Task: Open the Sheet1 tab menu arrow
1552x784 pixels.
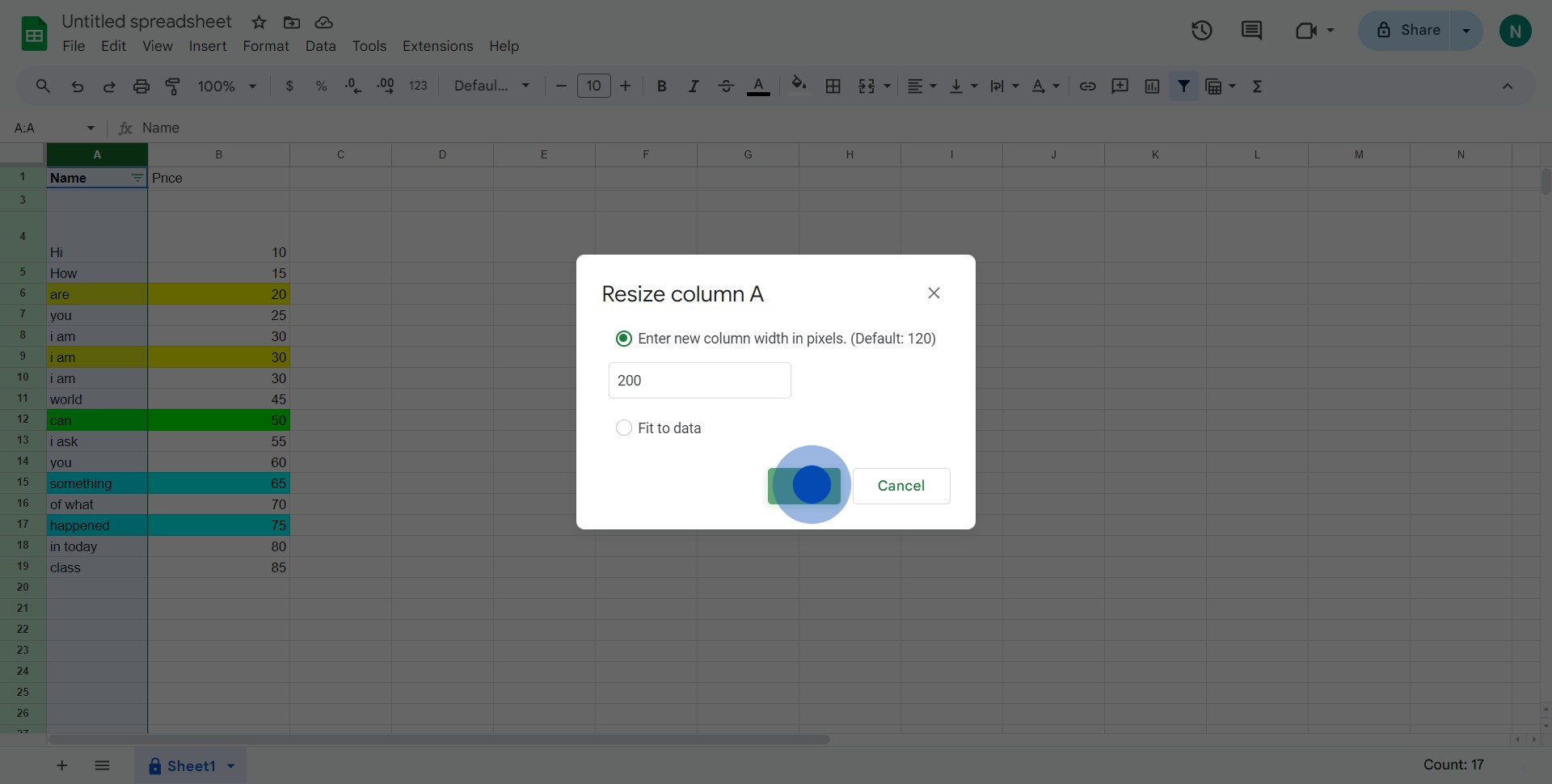Action: (x=231, y=765)
